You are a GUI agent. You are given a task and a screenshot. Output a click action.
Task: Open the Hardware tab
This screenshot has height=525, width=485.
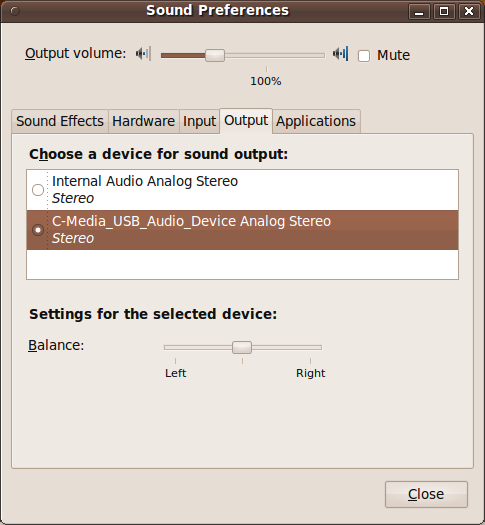point(144,121)
